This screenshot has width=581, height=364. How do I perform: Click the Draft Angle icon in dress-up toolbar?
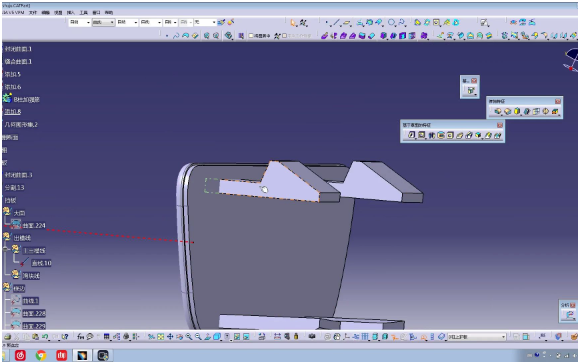517,111
